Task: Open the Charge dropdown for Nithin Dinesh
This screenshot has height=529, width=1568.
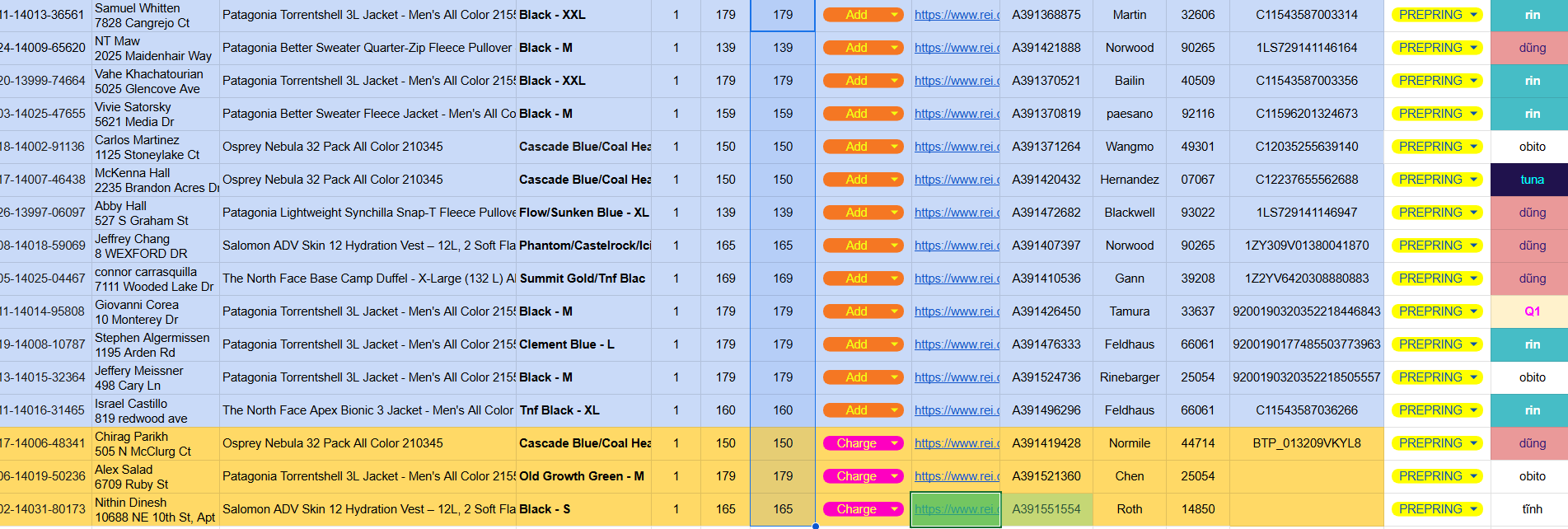Action: tap(863, 509)
